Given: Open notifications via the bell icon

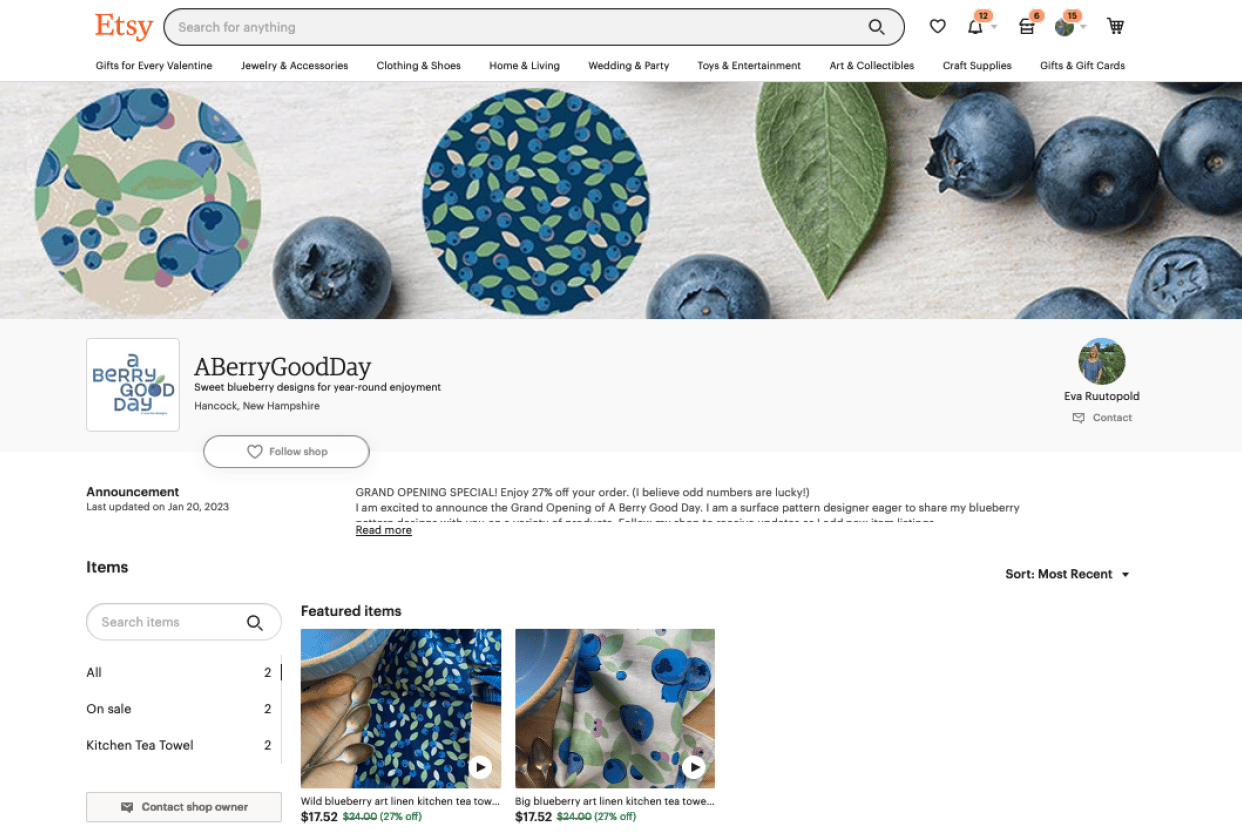Looking at the screenshot, I should pyautogui.click(x=975, y=26).
